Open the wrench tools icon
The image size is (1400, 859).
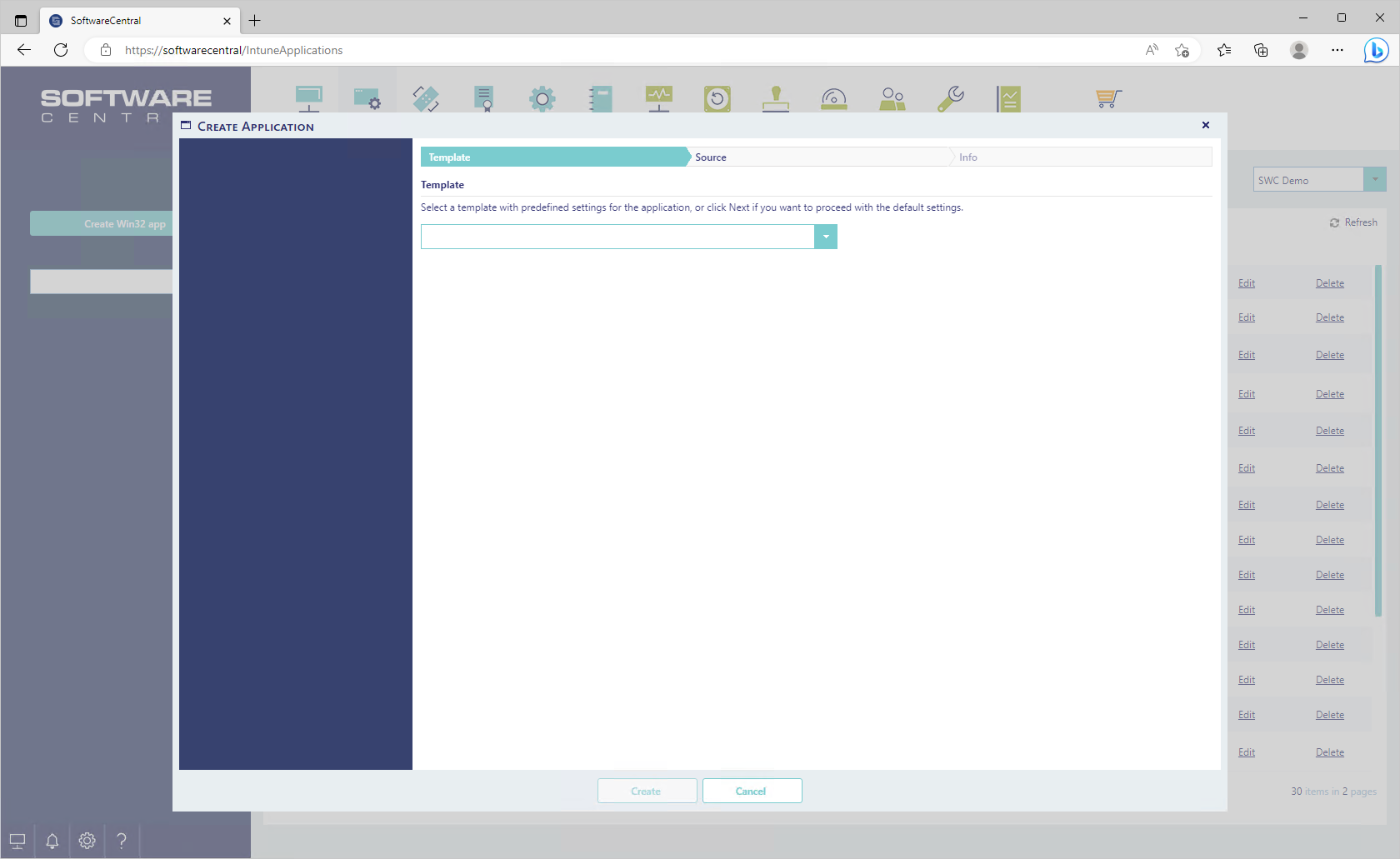(x=950, y=98)
